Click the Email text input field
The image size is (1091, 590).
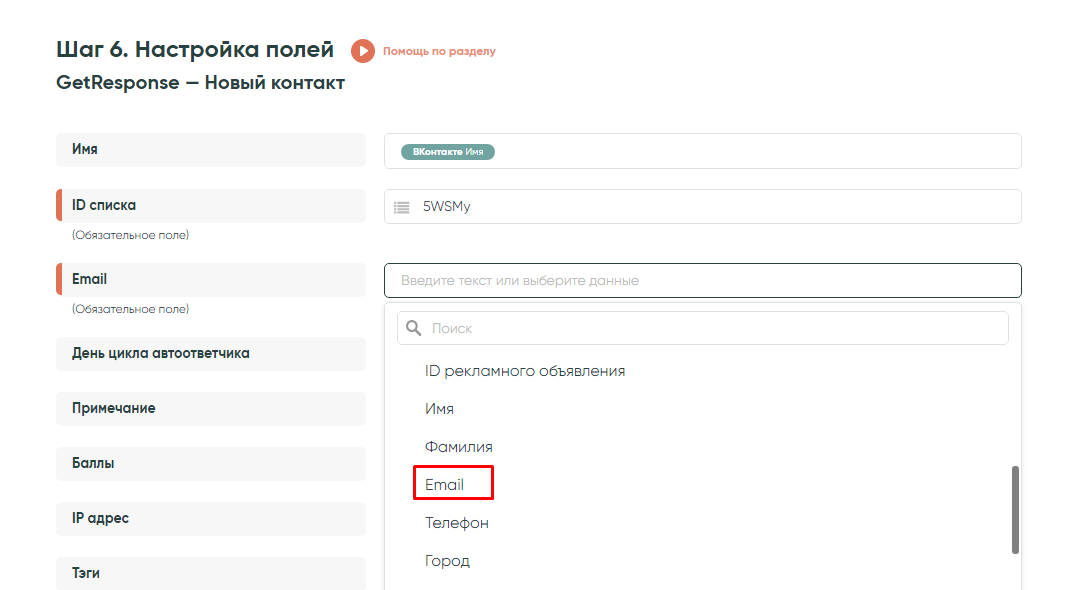tap(702, 281)
